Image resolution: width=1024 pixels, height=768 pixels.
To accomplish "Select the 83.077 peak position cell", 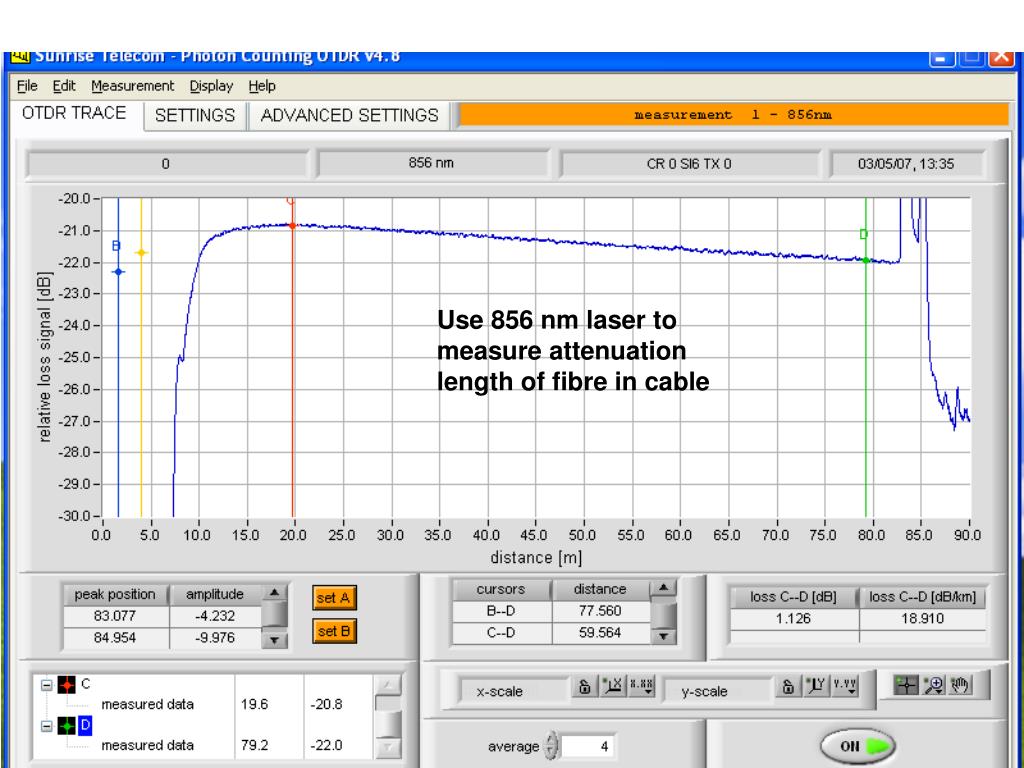I will click(x=115, y=616).
